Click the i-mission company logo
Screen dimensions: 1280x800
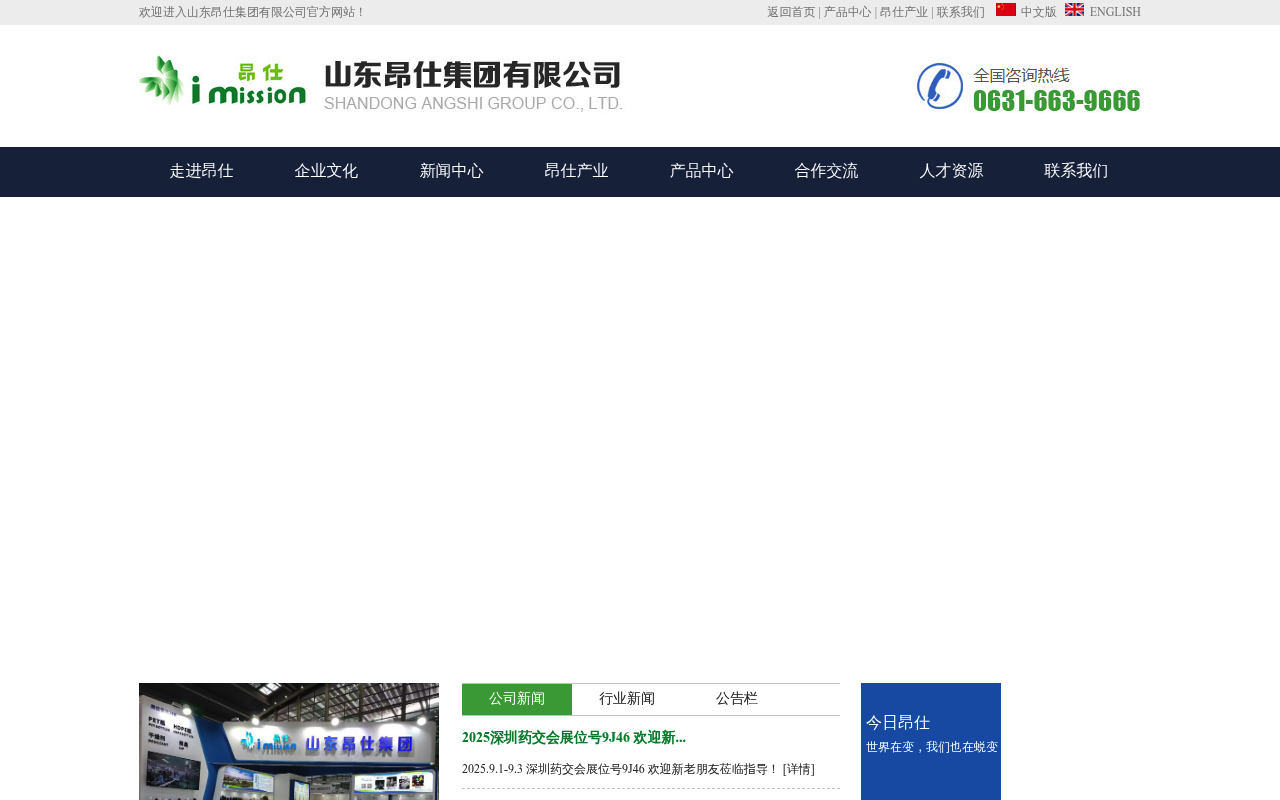click(x=222, y=81)
